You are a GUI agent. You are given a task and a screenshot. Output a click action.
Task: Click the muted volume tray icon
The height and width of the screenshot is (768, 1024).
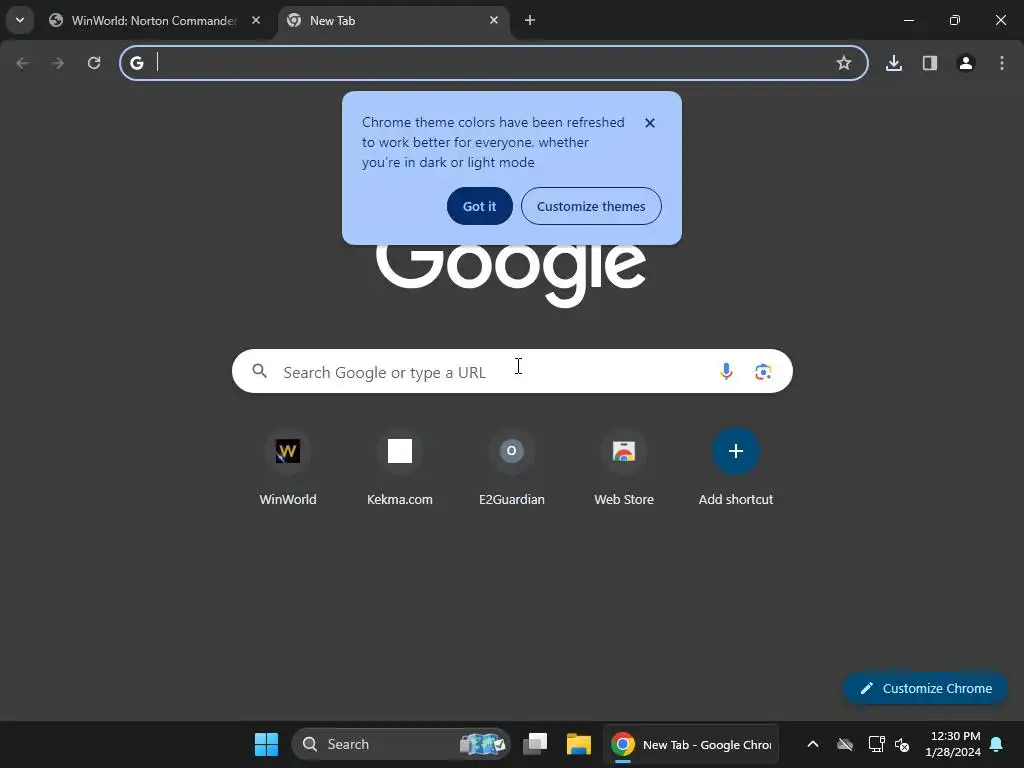[903, 744]
